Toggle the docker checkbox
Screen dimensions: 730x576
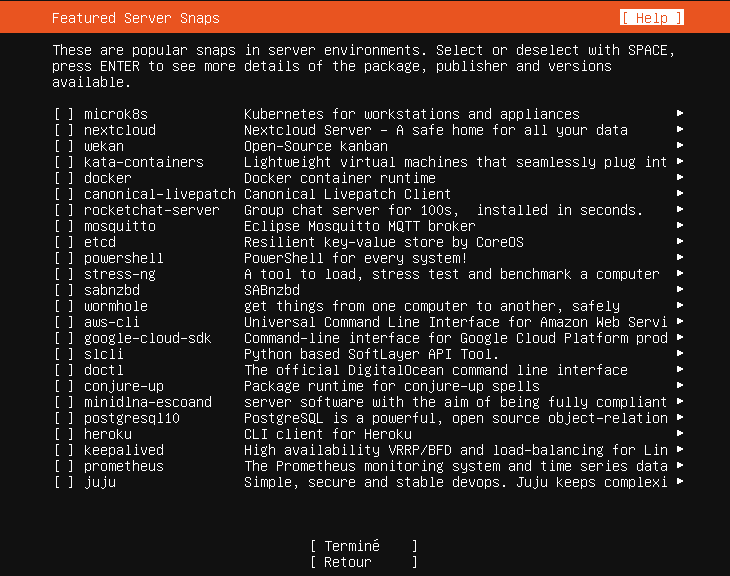(x=64, y=178)
